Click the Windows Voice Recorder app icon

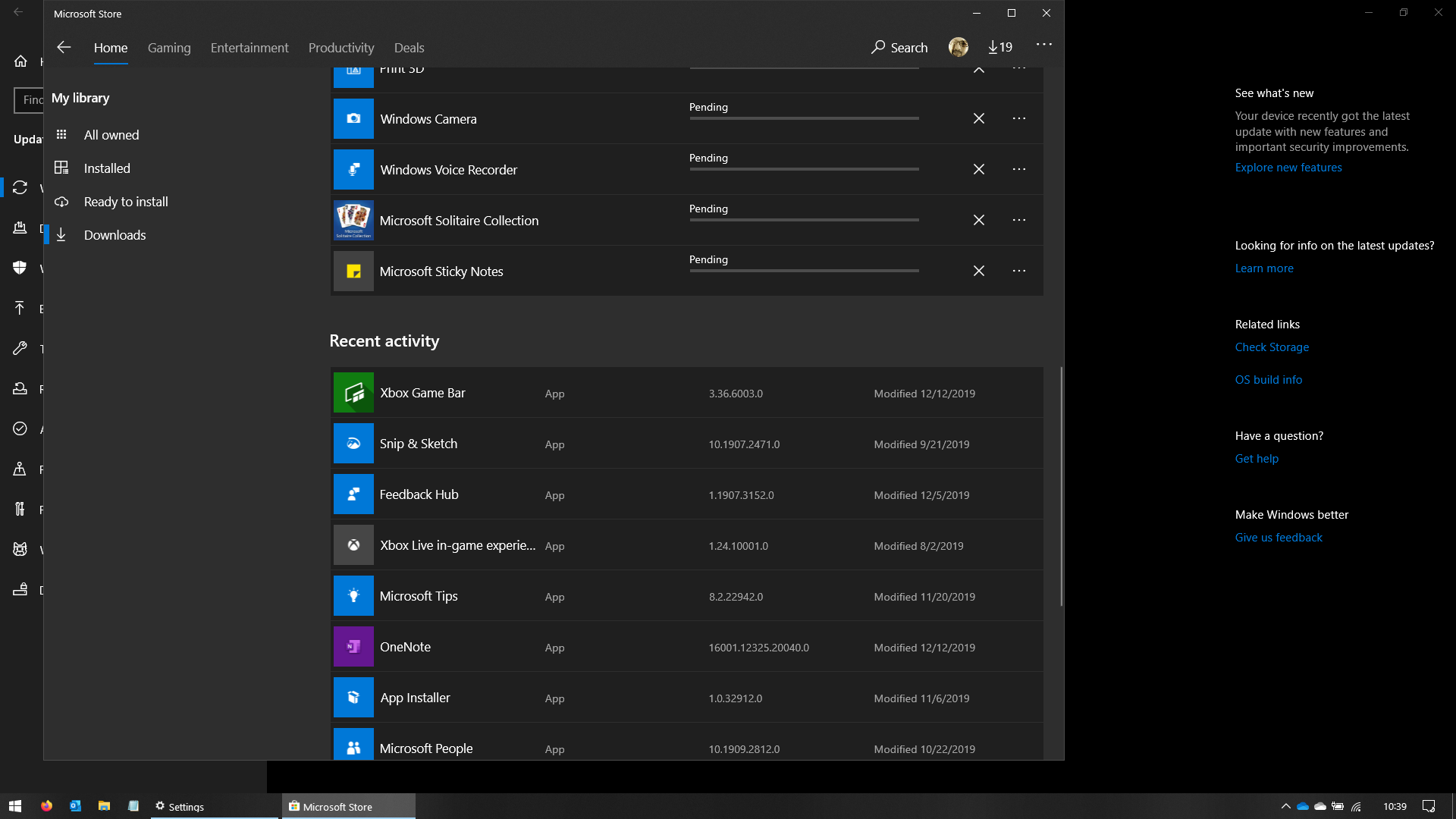tap(353, 169)
